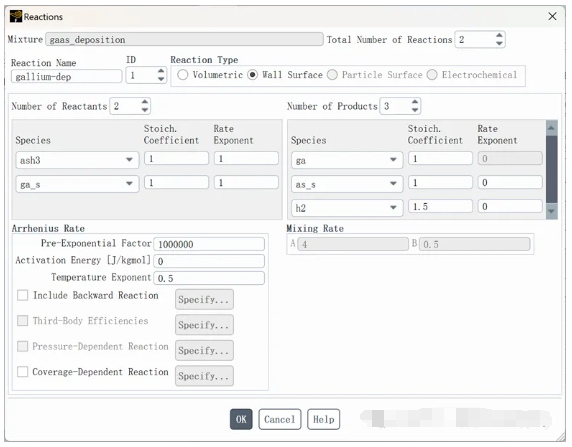The height and width of the screenshot is (447, 572).
Task: Click OK to confirm reaction
Action: pyautogui.click(x=241, y=419)
